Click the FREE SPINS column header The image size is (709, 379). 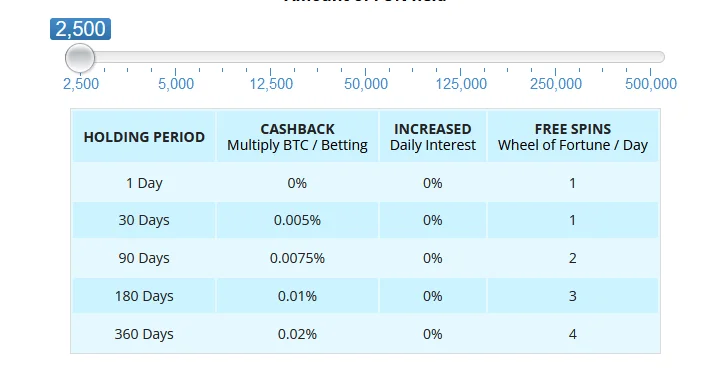[572, 137]
